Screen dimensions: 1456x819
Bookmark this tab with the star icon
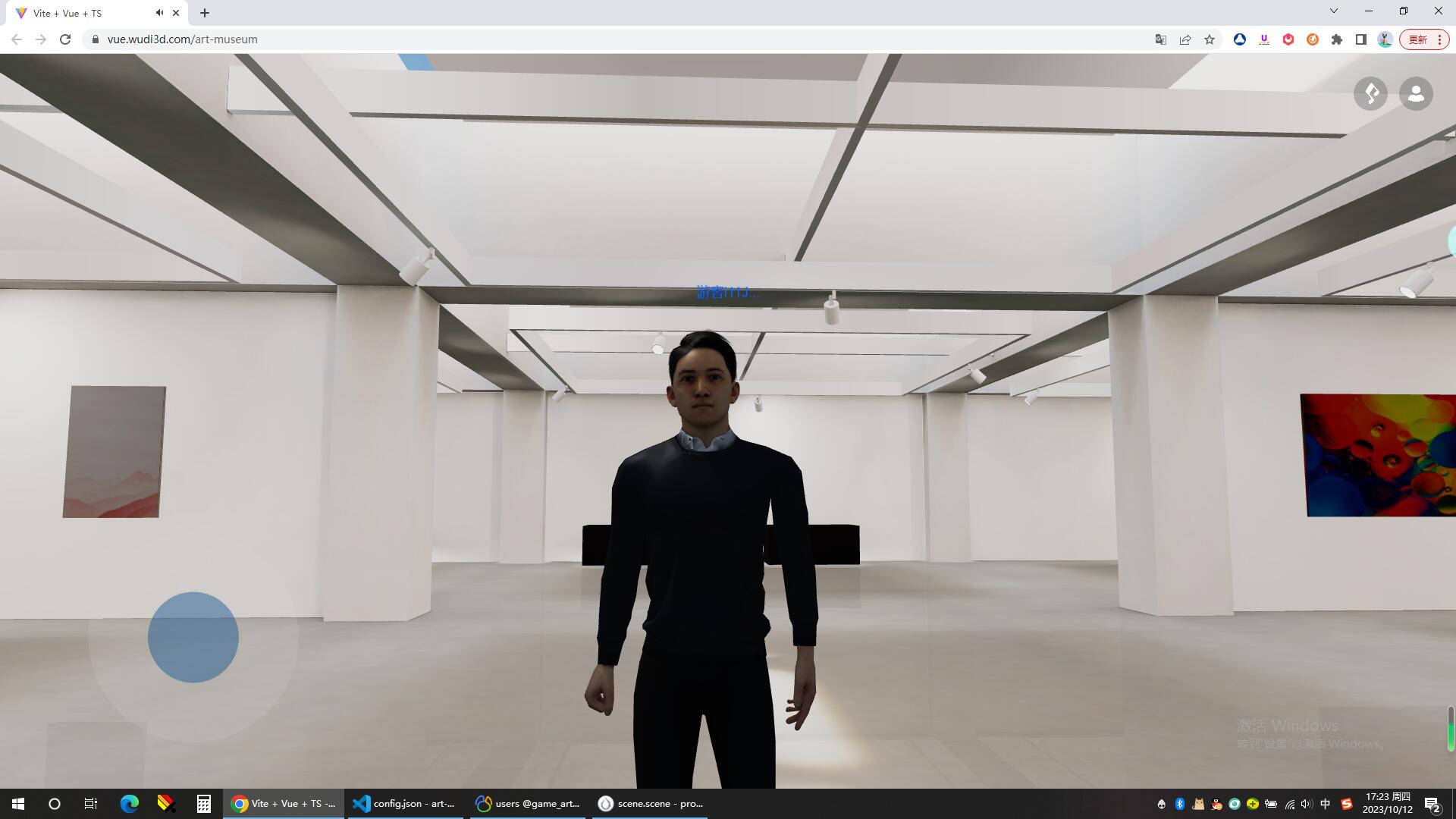coord(1210,39)
